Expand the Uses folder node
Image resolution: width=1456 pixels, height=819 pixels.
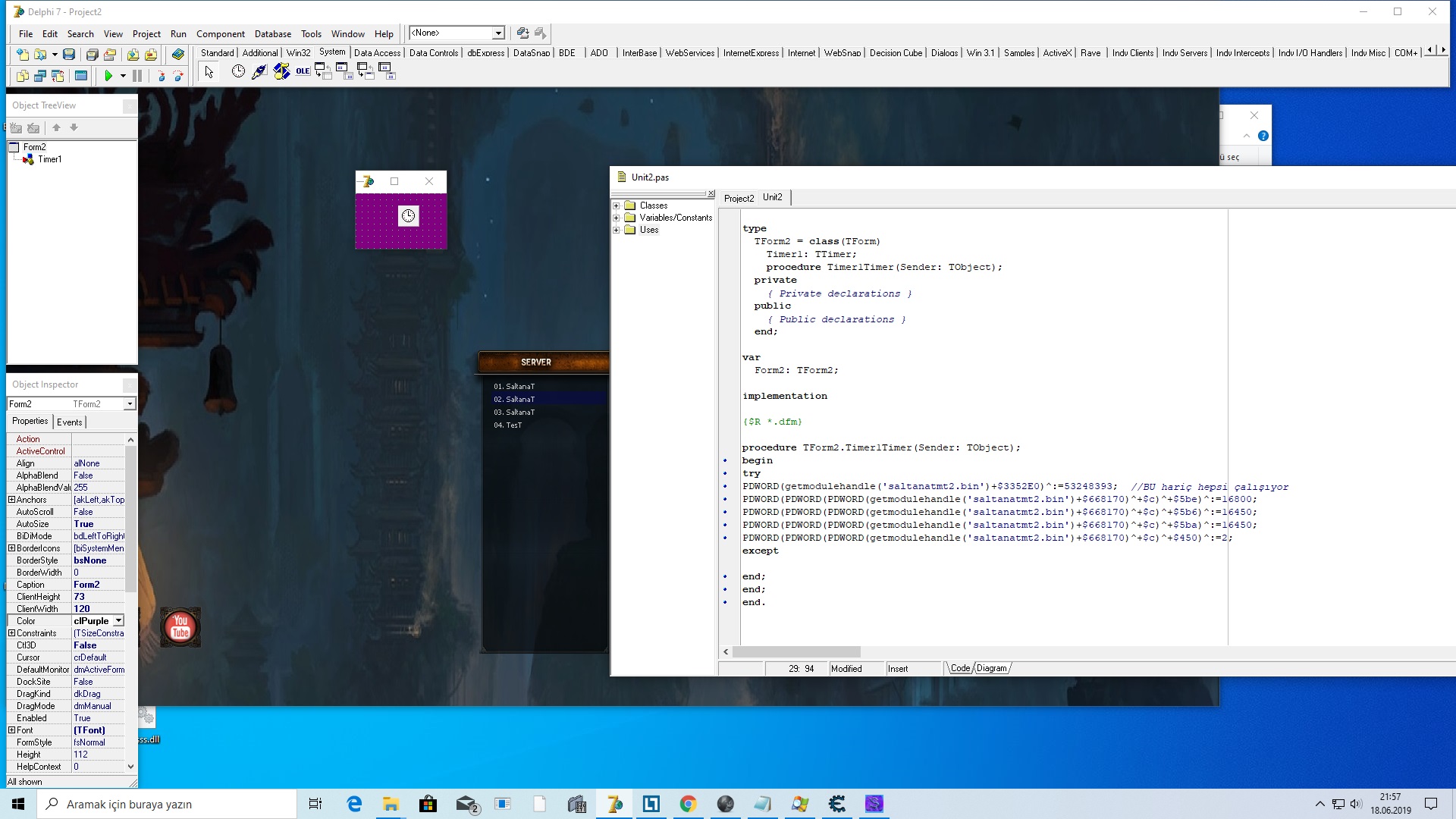617,230
